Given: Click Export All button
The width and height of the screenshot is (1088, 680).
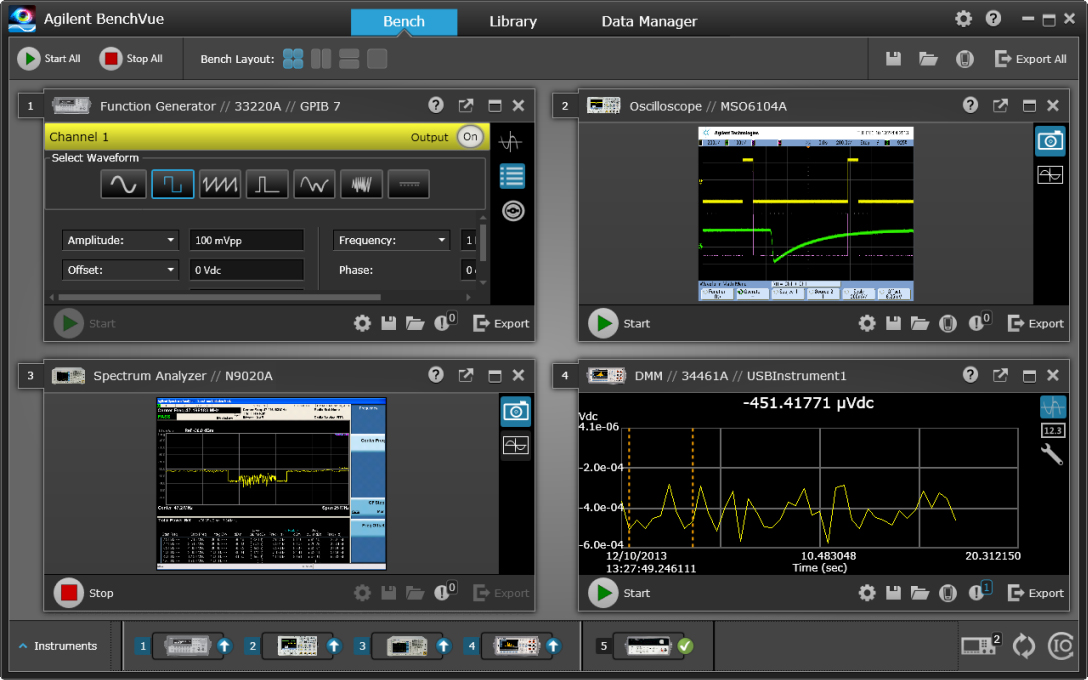Looking at the screenshot, I should click(x=1030, y=59).
